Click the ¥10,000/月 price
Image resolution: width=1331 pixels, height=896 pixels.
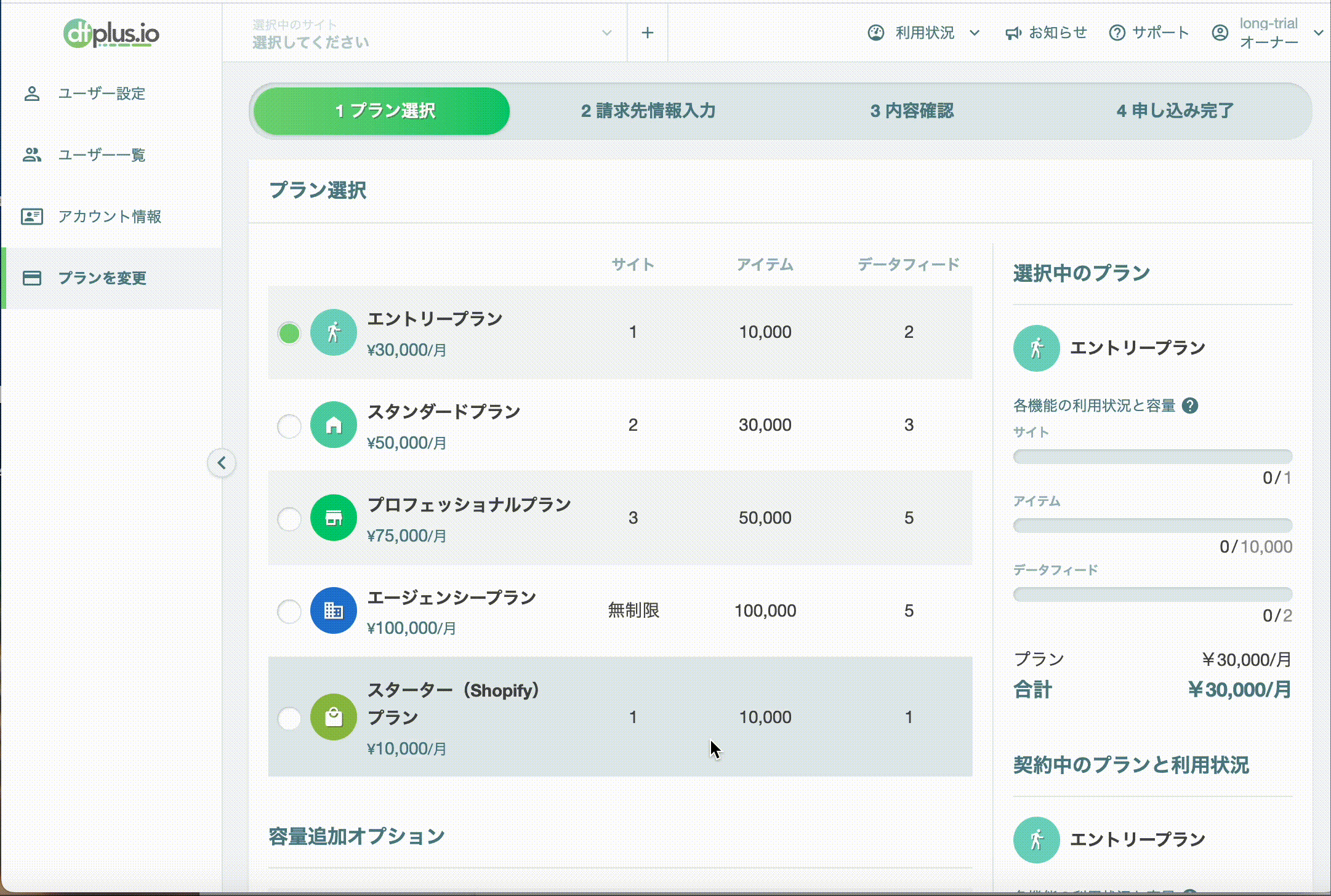(406, 749)
